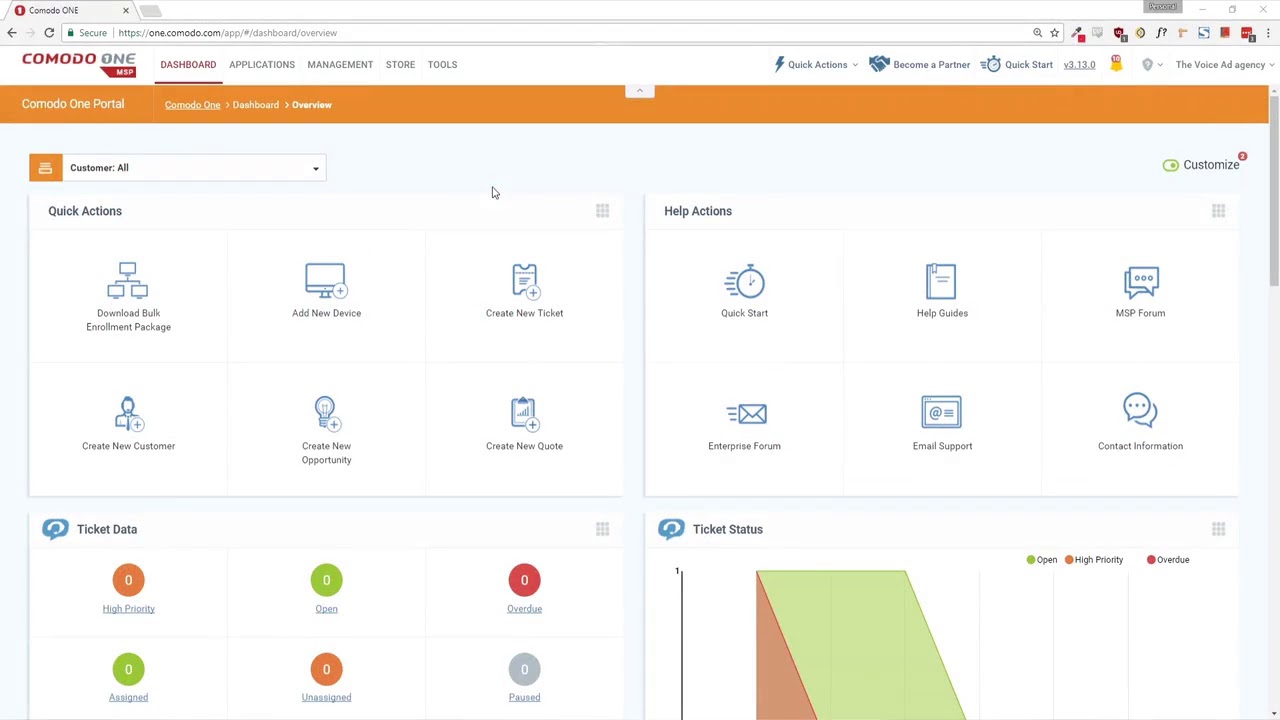The height and width of the screenshot is (720, 1280).
Task: Open the MANAGEMENT menu
Action: [x=340, y=64]
